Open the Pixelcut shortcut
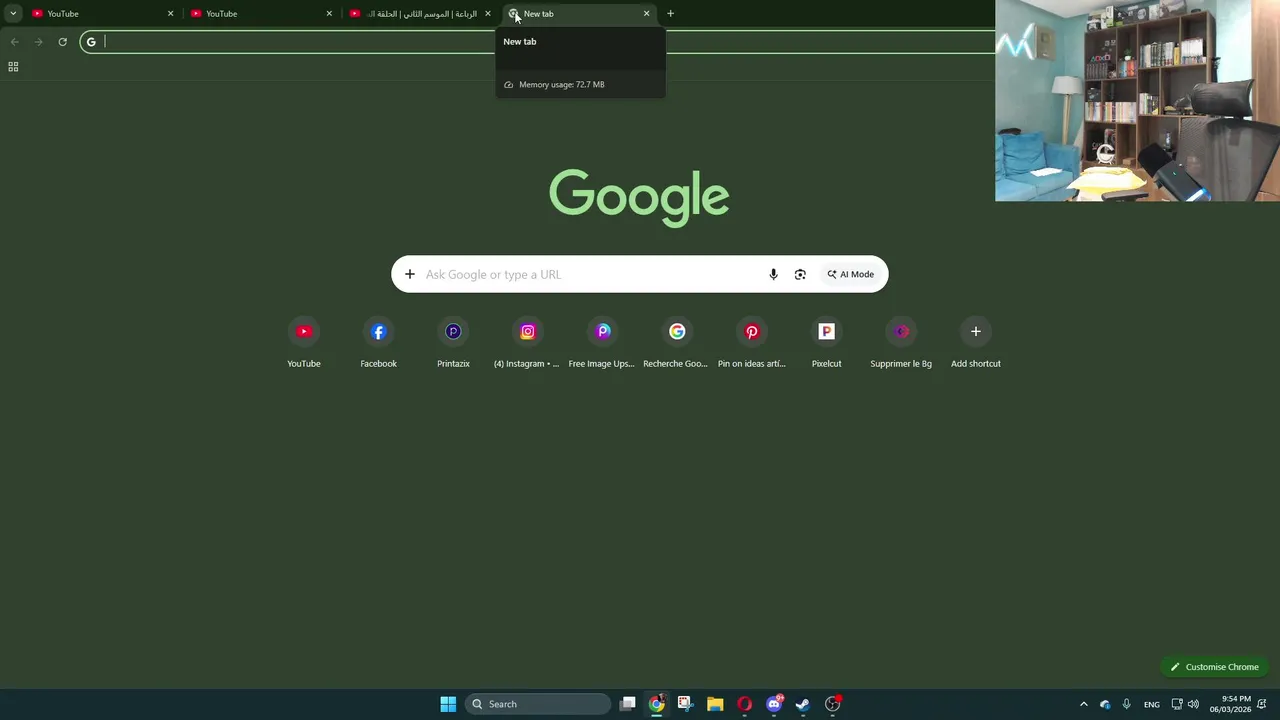The height and width of the screenshot is (720, 1280). tap(826, 343)
